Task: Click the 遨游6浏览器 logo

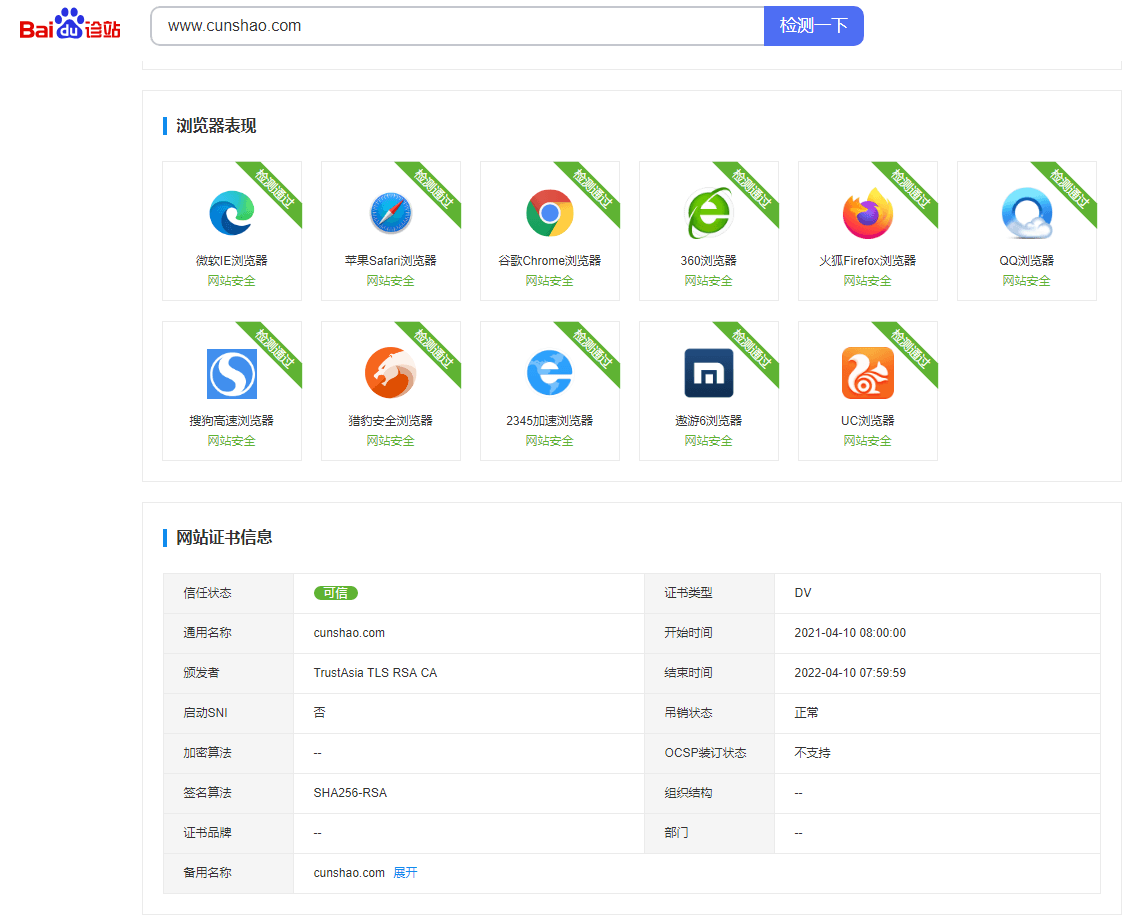Action: point(708,371)
